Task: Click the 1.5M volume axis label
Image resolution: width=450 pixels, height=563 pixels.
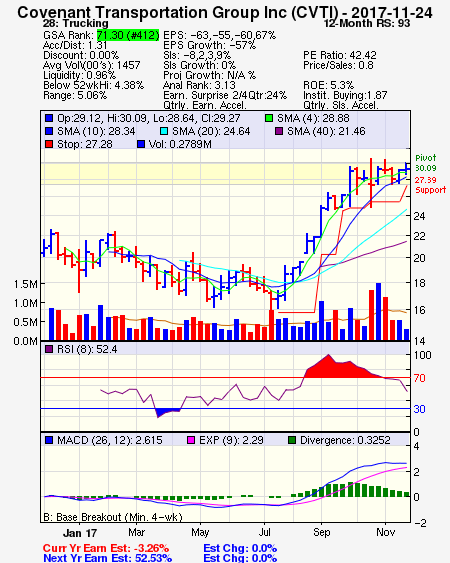Action: (x=25, y=284)
